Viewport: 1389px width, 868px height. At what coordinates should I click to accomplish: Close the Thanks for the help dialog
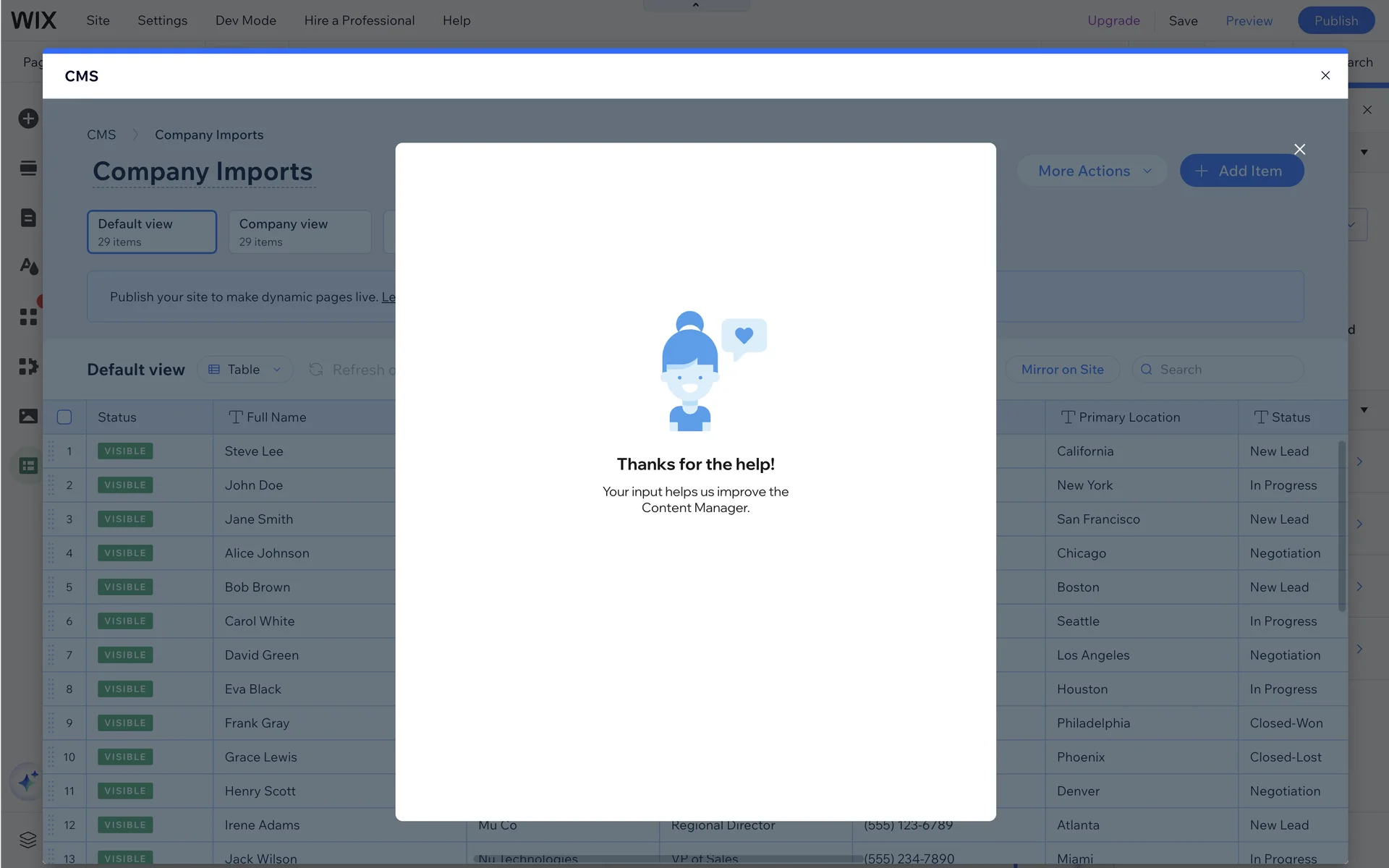[x=1299, y=150]
